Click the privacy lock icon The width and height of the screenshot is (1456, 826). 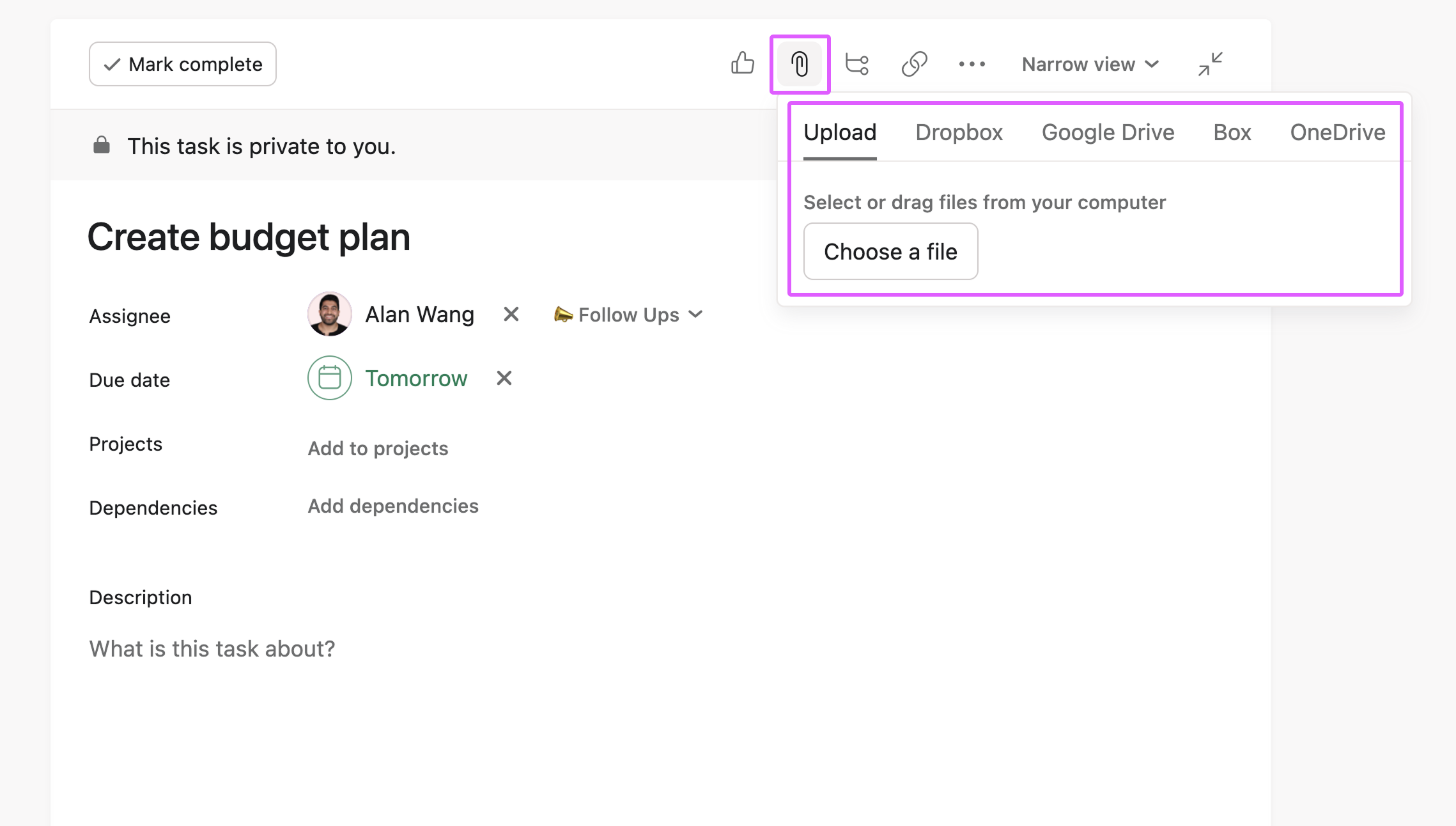click(102, 145)
